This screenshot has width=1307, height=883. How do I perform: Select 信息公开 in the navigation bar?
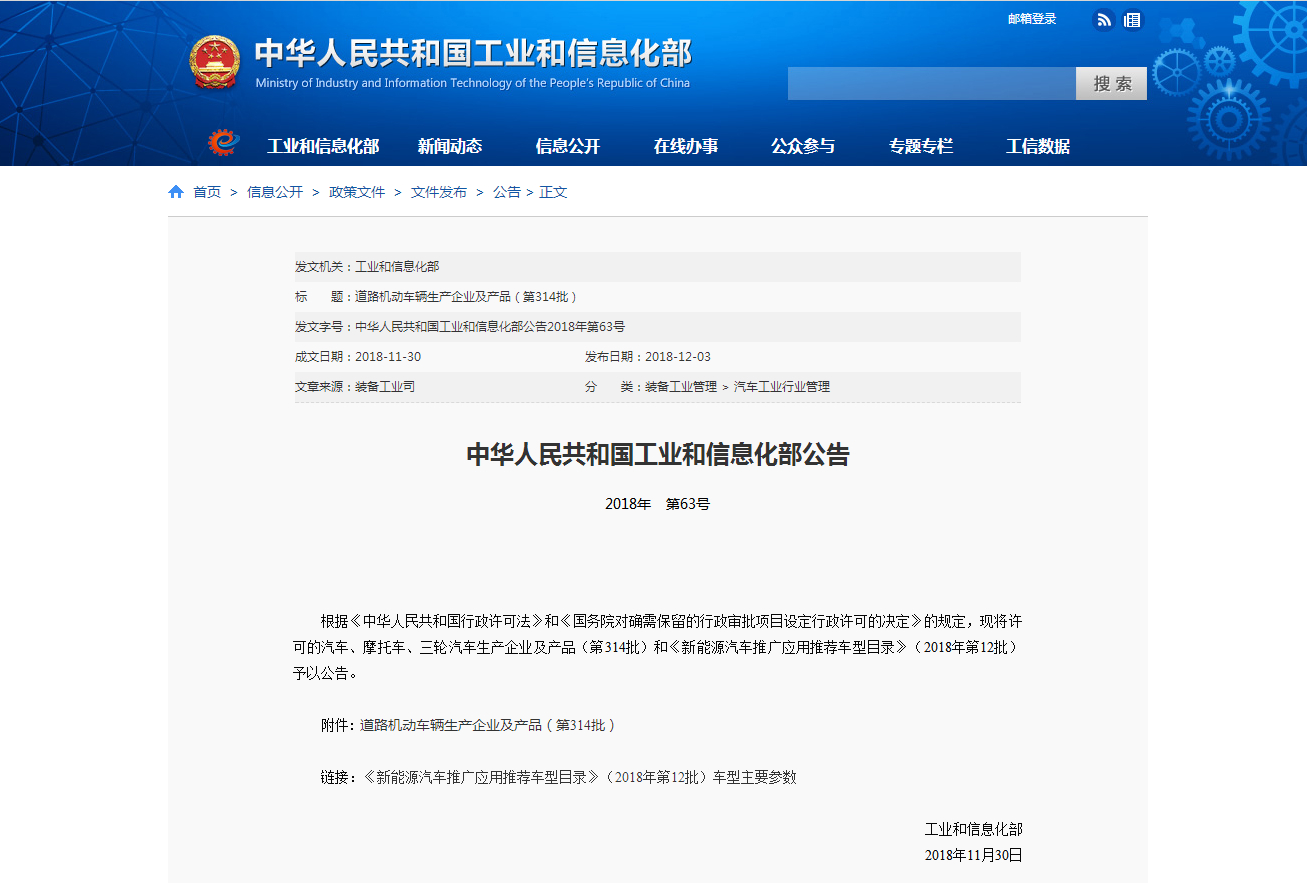[568, 146]
